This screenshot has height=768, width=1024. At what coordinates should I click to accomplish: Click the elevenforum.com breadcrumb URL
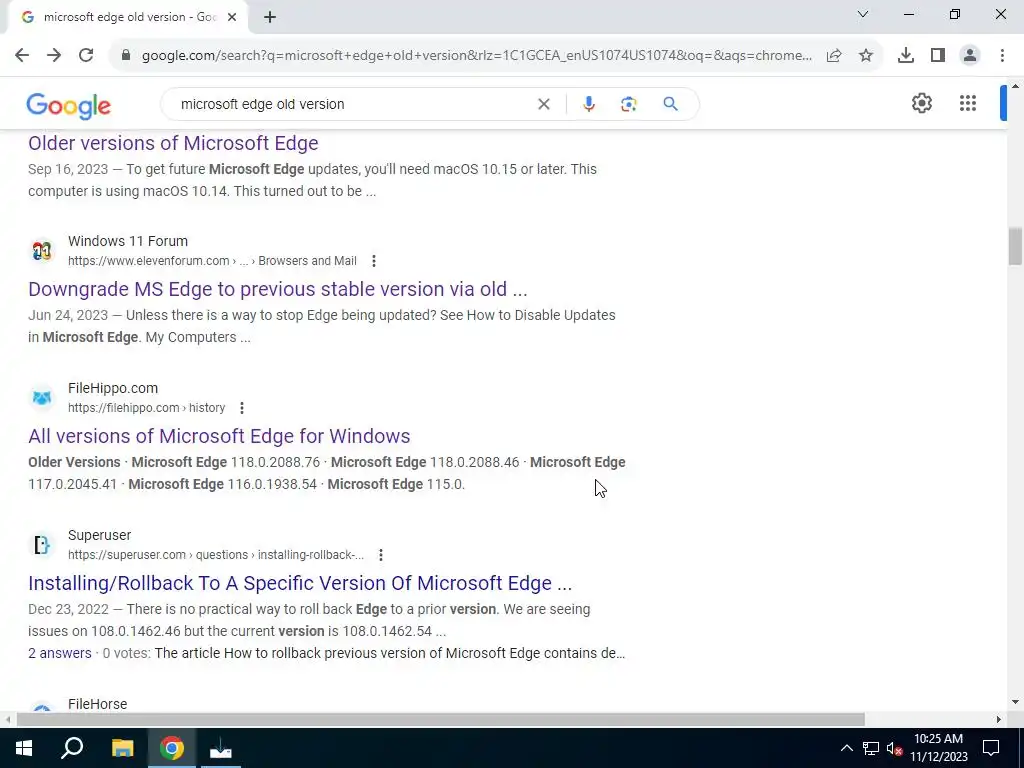(x=212, y=261)
